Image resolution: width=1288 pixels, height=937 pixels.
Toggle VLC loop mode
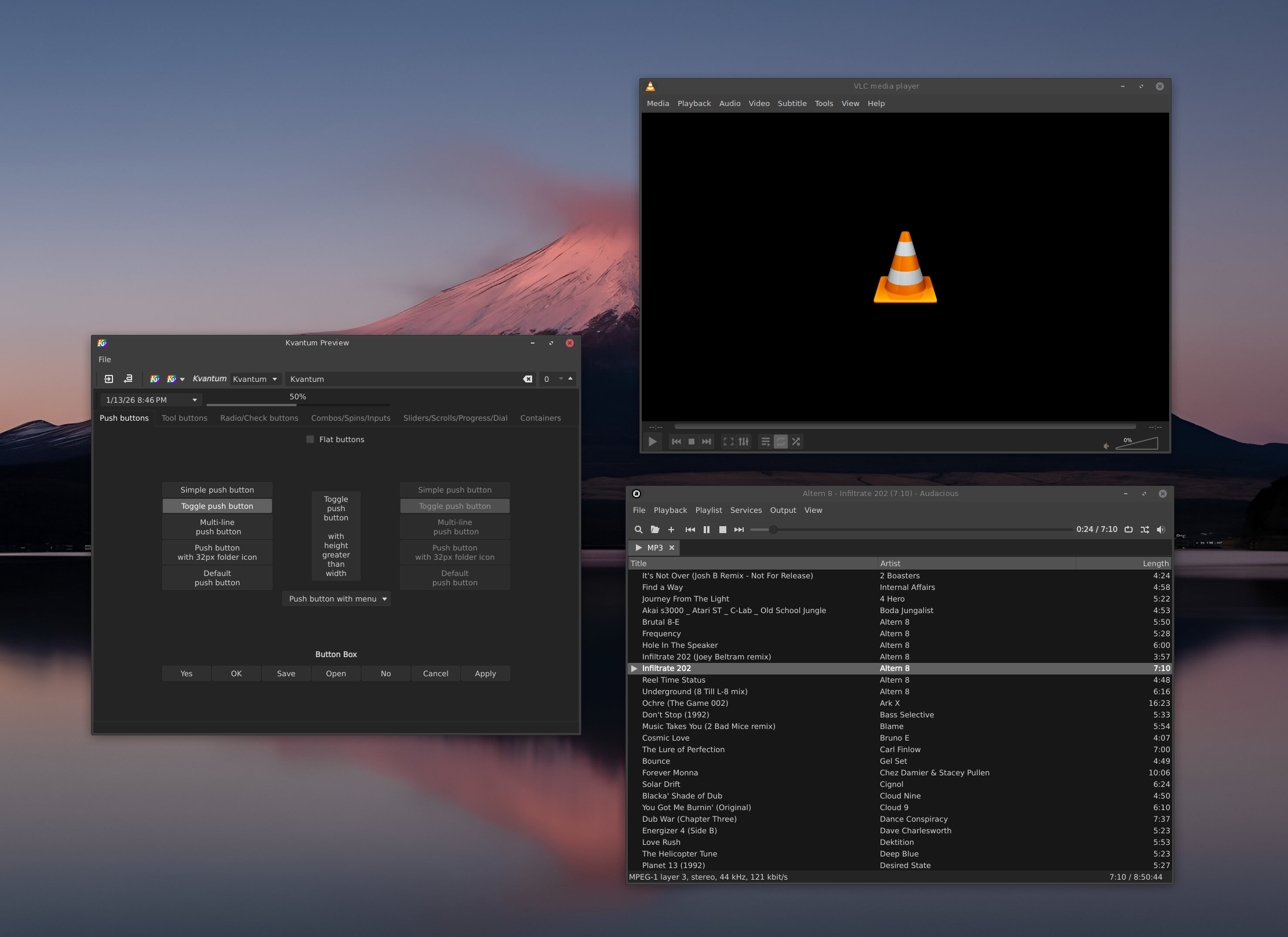point(781,442)
